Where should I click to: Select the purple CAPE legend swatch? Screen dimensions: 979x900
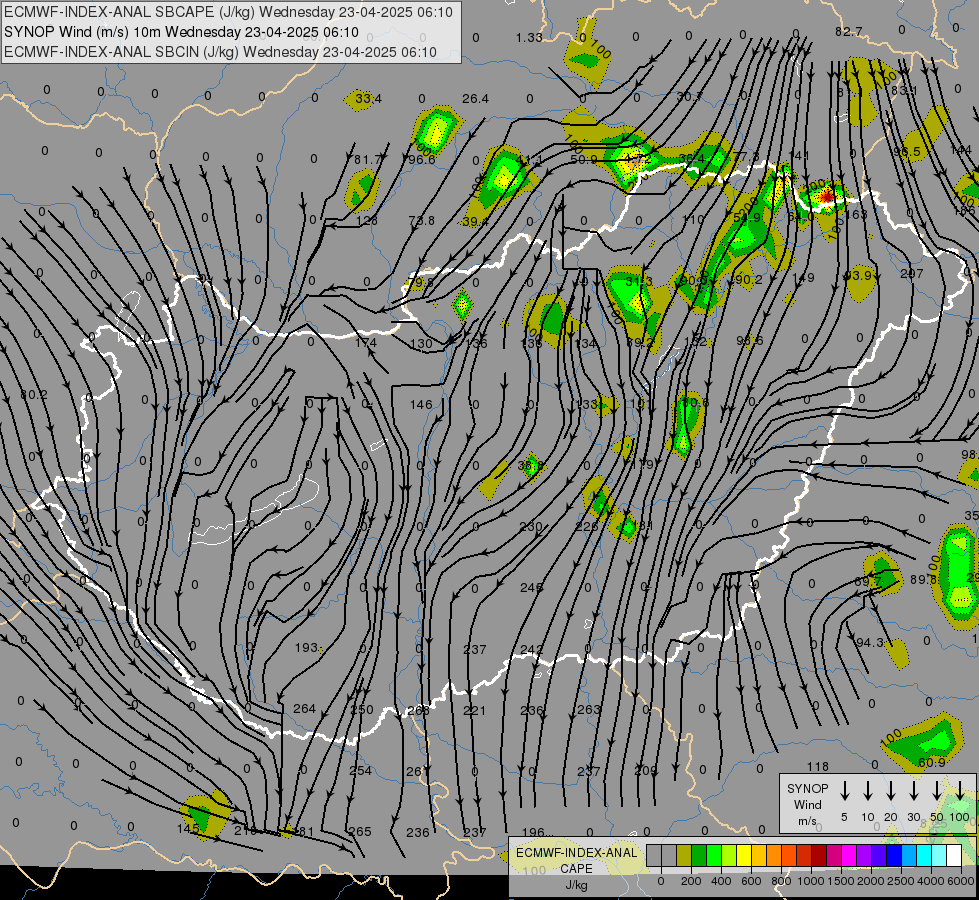(863, 855)
